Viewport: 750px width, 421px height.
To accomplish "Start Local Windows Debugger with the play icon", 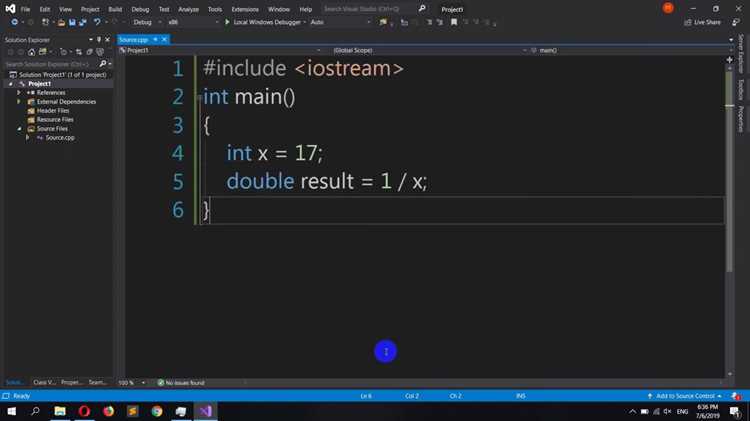I will 227,22.
